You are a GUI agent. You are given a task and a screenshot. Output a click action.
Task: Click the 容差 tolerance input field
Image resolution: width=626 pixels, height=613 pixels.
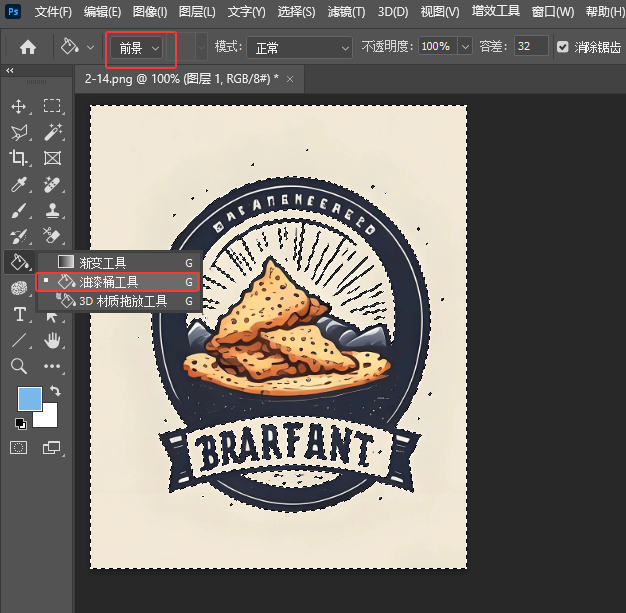pos(531,47)
